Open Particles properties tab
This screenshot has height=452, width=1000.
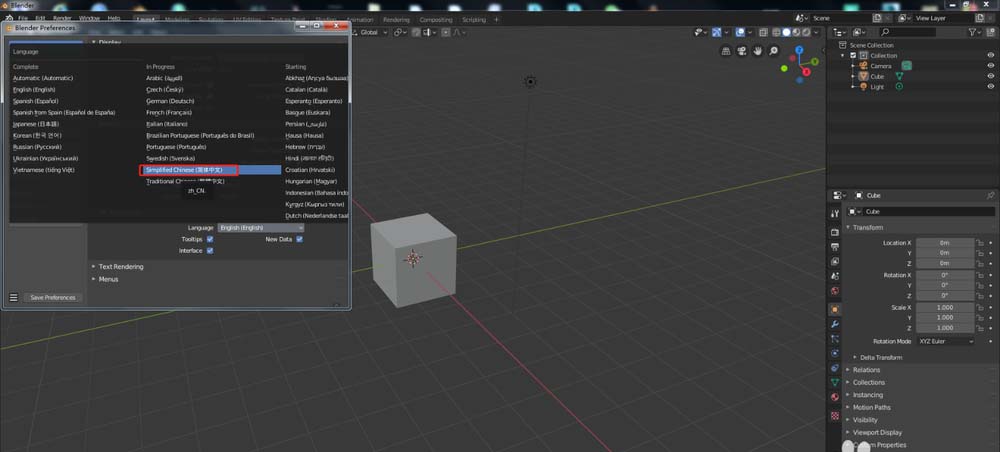835,339
